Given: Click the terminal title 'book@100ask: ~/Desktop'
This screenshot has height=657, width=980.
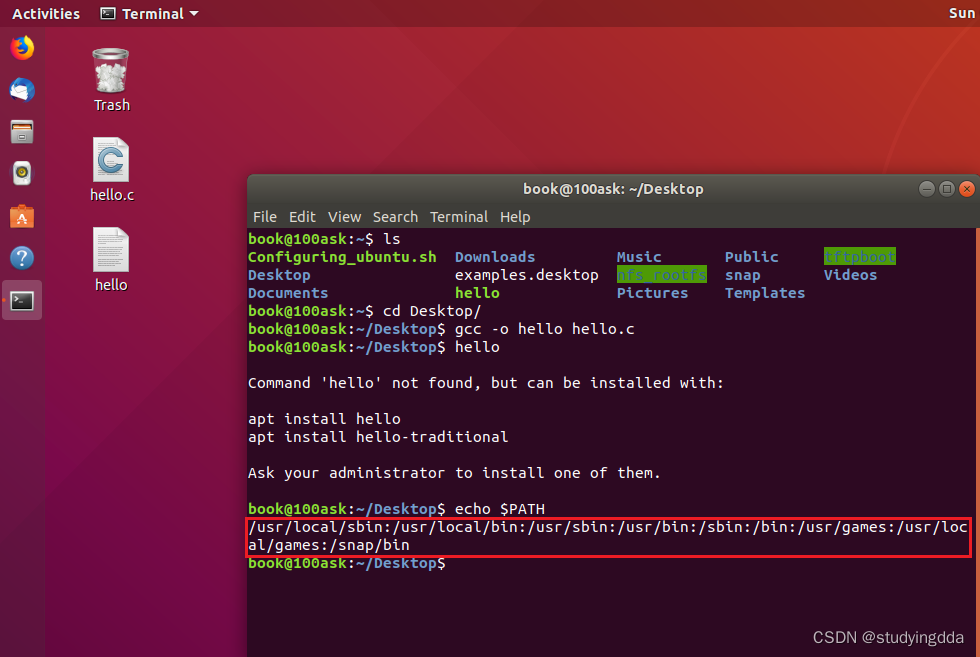Looking at the screenshot, I should click(x=613, y=189).
